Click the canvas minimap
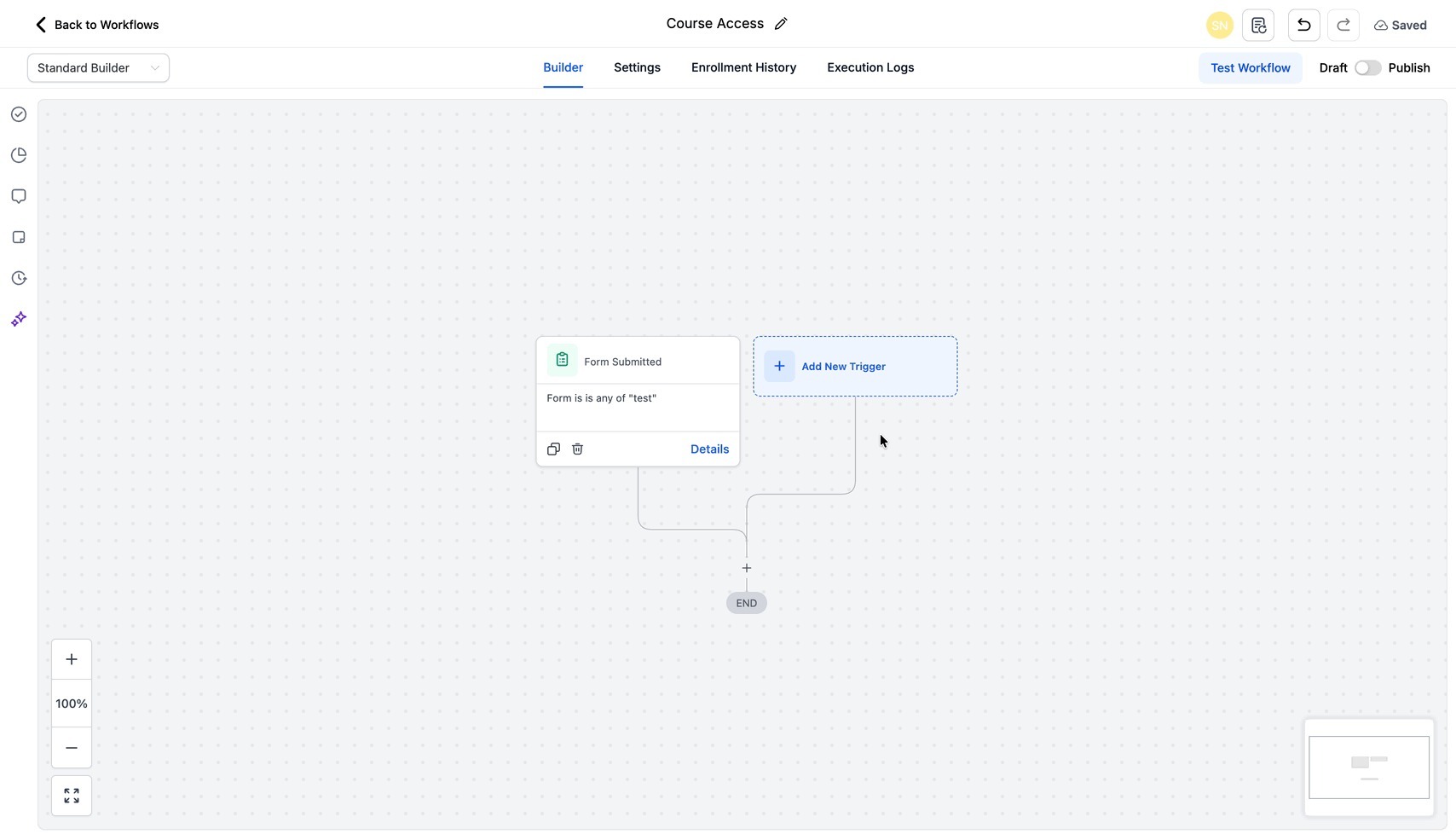1456x840 pixels. click(x=1369, y=768)
